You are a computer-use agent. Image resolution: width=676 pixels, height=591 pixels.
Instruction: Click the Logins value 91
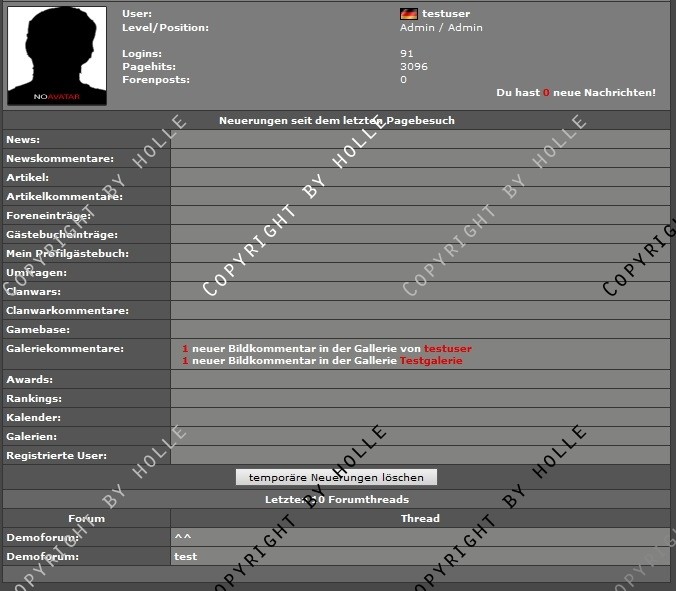pyautogui.click(x=407, y=53)
